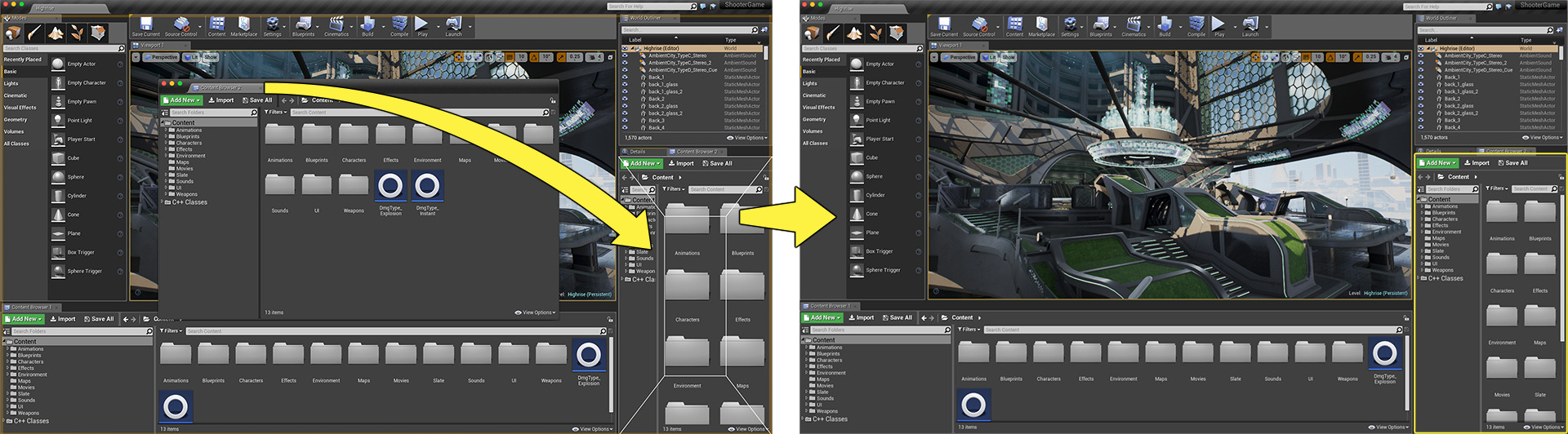Click Compile in the left editor toolbar
This screenshot has width=1568, height=434.
[399, 26]
